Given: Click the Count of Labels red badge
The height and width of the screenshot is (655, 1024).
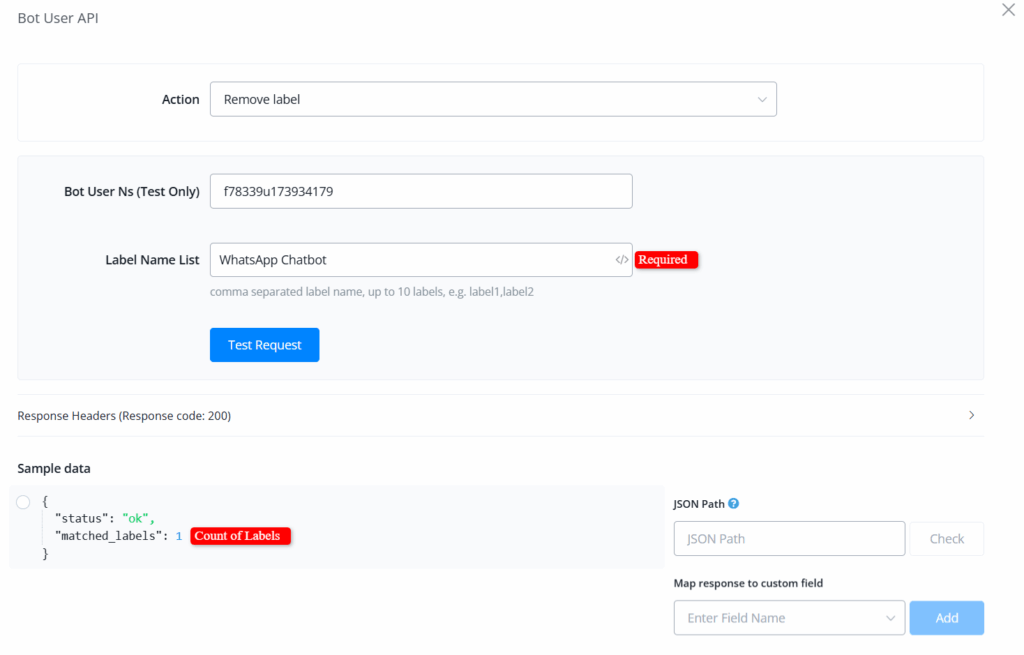Looking at the screenshot, I should (x=241, y=536).
